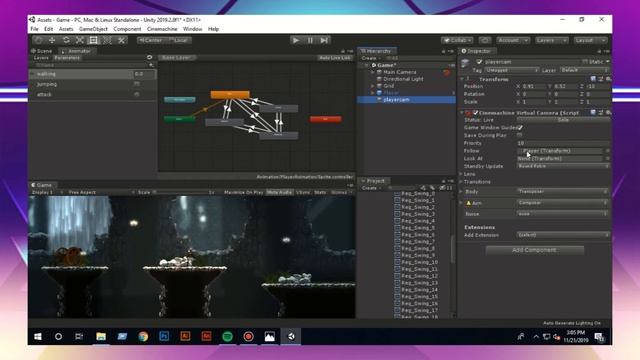640x360 pixels.
Task: Click the Base Layer breadcrumb
Action: (177, 58)
